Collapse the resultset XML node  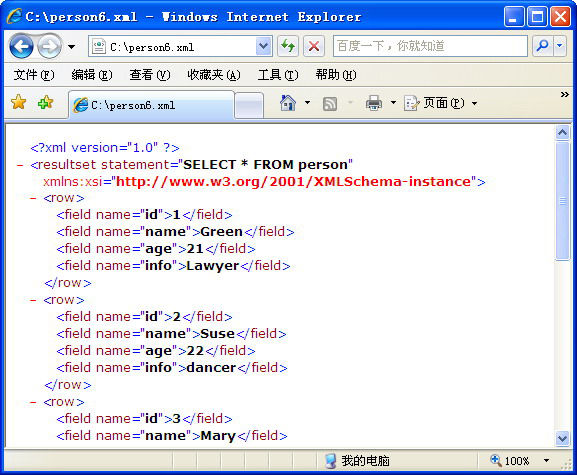(x=20, y=165)
